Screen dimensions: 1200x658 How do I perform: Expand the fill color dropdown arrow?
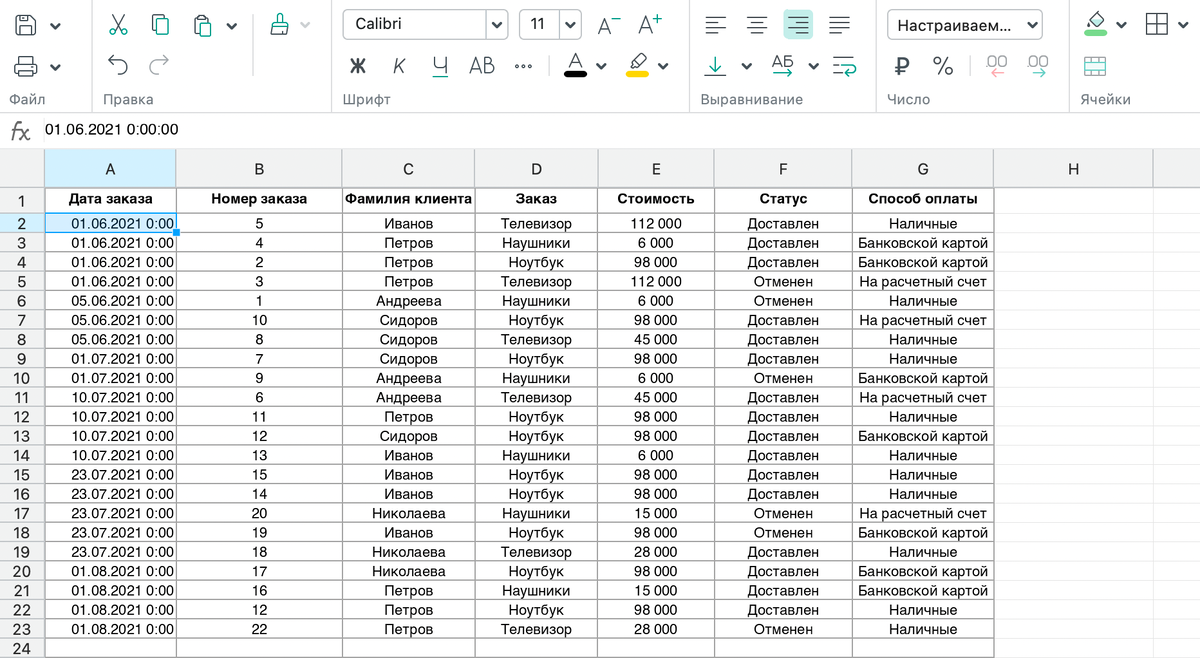[x=1122, y=26]
